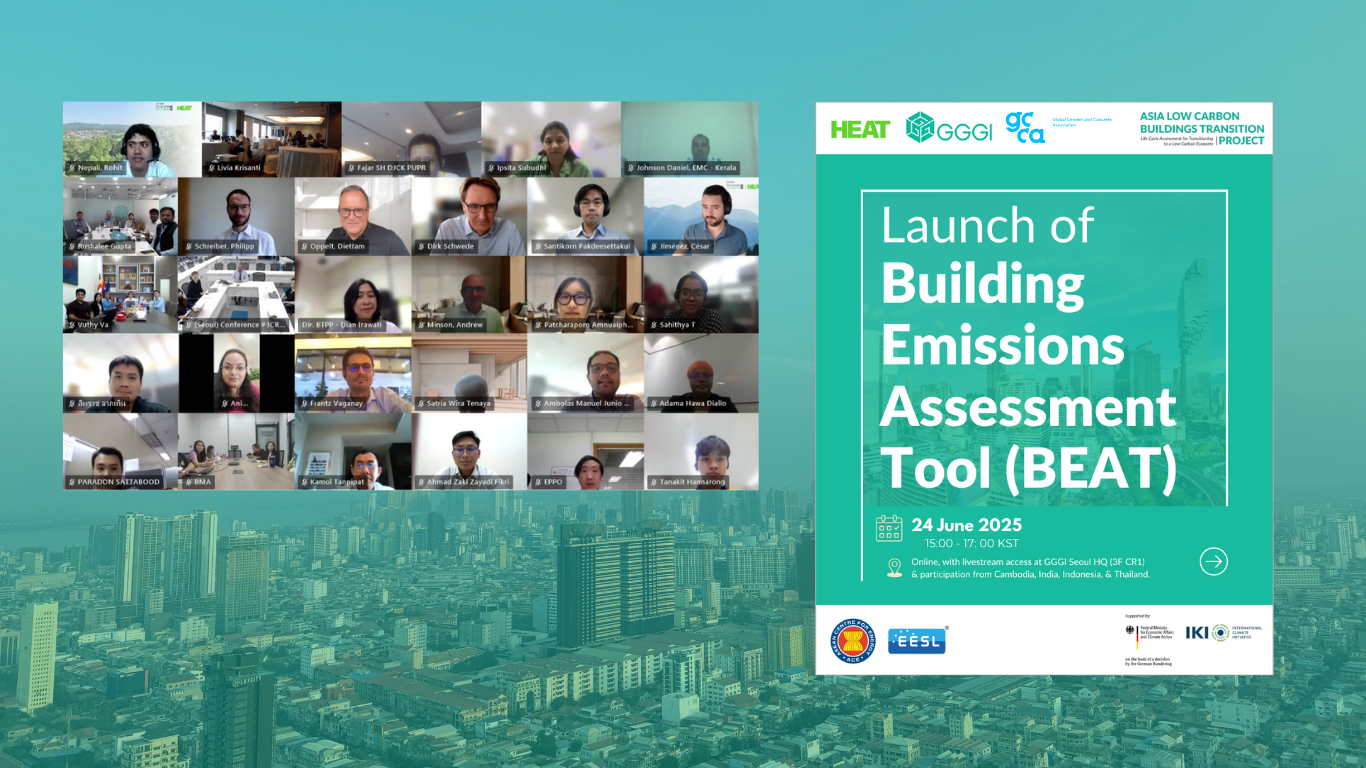Select the (Seoul) Conference room video tile
1366x768 pixels.
[236, 293]
